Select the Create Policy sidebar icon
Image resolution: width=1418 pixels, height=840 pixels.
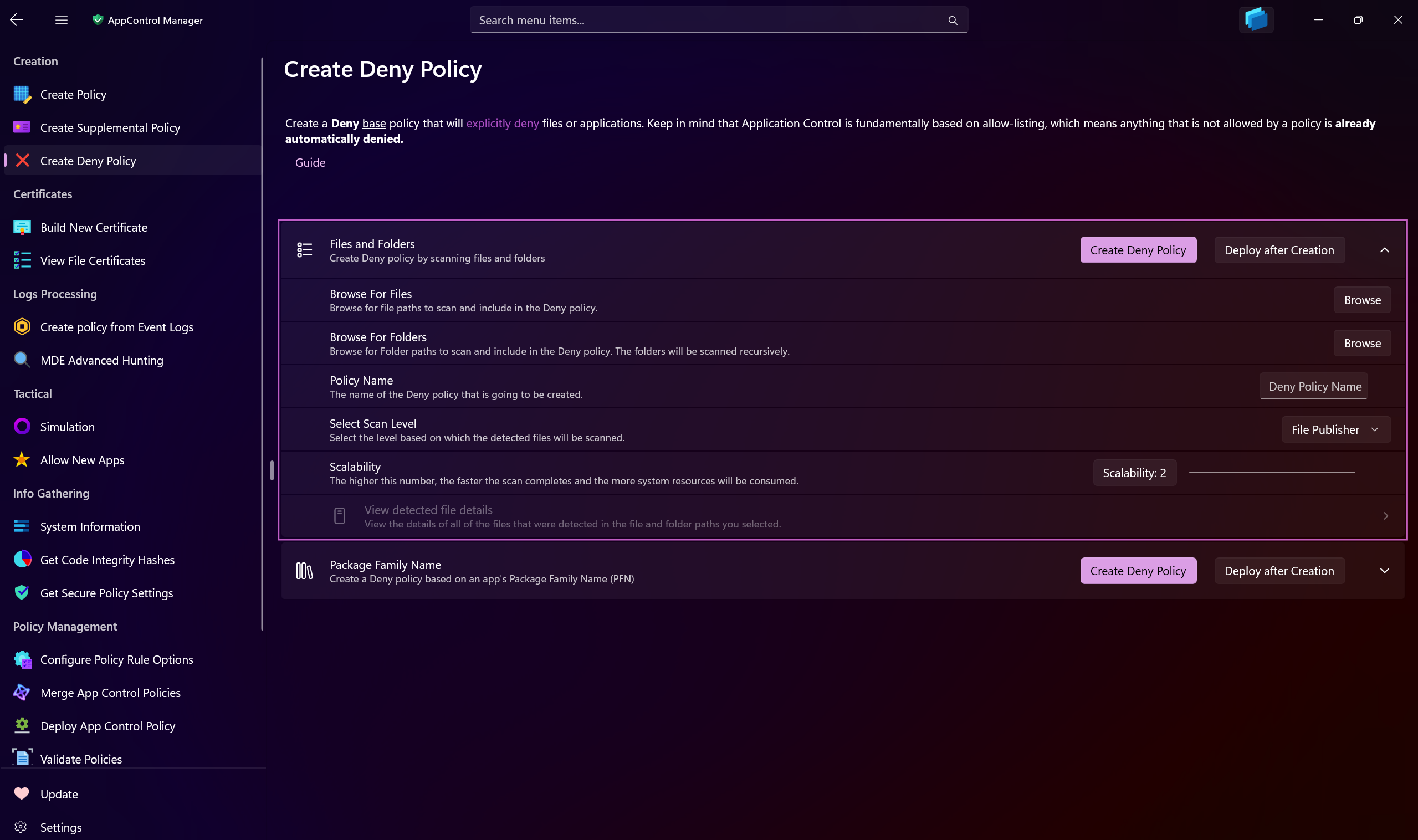22,93
